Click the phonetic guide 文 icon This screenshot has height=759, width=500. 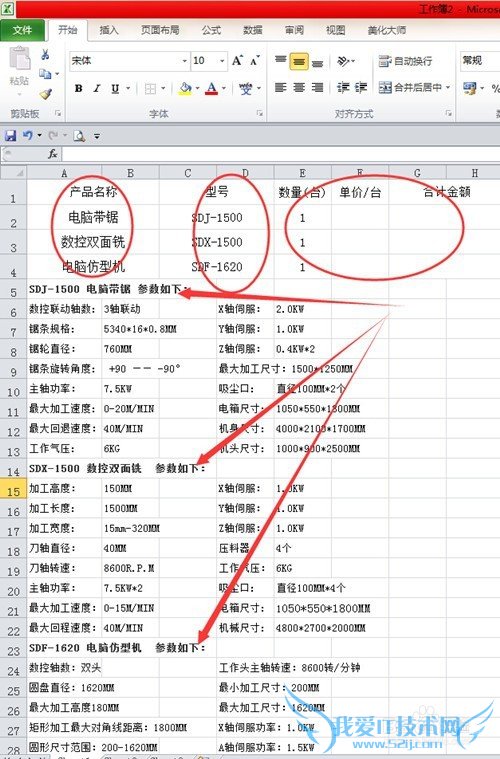(x=246, y=89)
